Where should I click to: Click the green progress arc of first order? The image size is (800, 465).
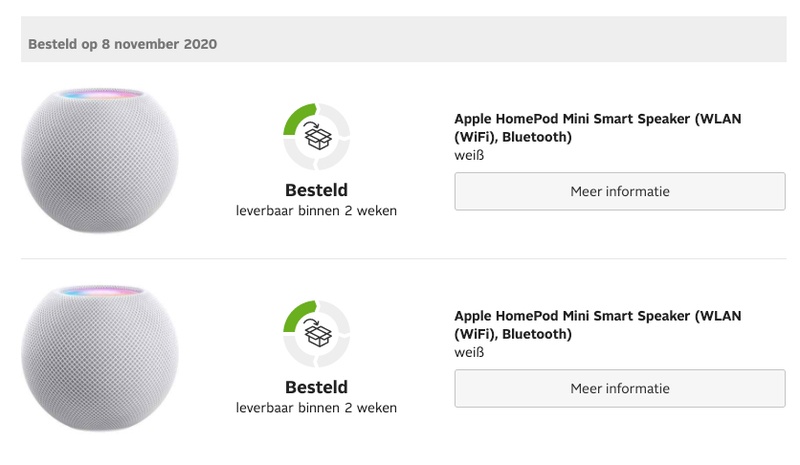[x=297, y=118]
